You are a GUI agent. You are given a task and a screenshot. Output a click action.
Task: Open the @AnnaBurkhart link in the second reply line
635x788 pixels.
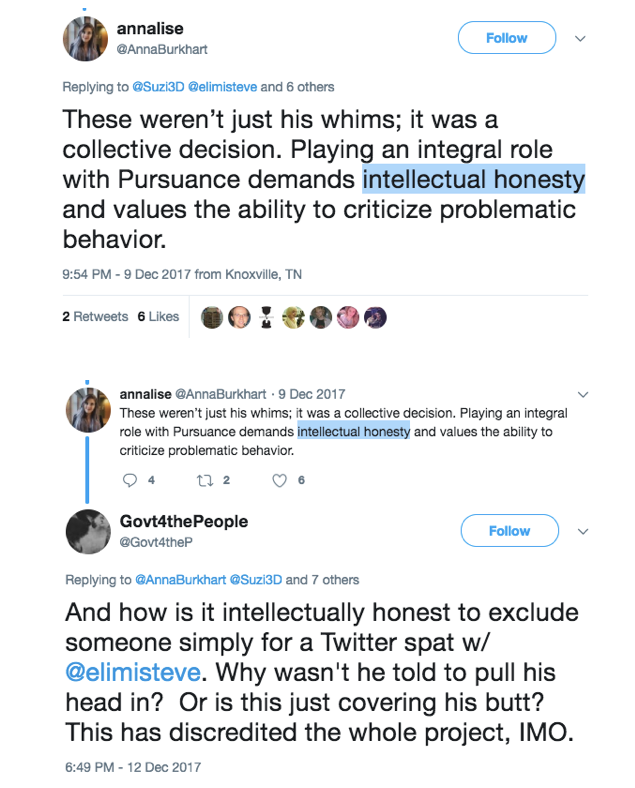[181, 580]
